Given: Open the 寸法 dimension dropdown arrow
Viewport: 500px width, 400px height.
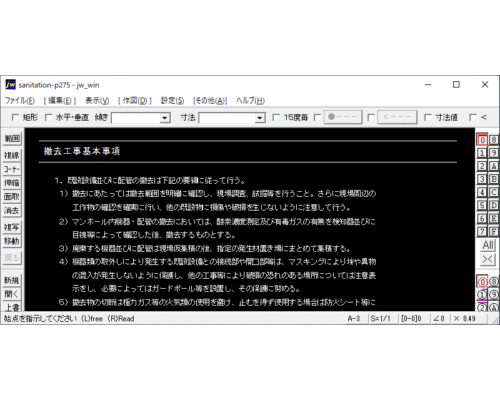Looking at the screenshot, I should [x=260, y=118].
